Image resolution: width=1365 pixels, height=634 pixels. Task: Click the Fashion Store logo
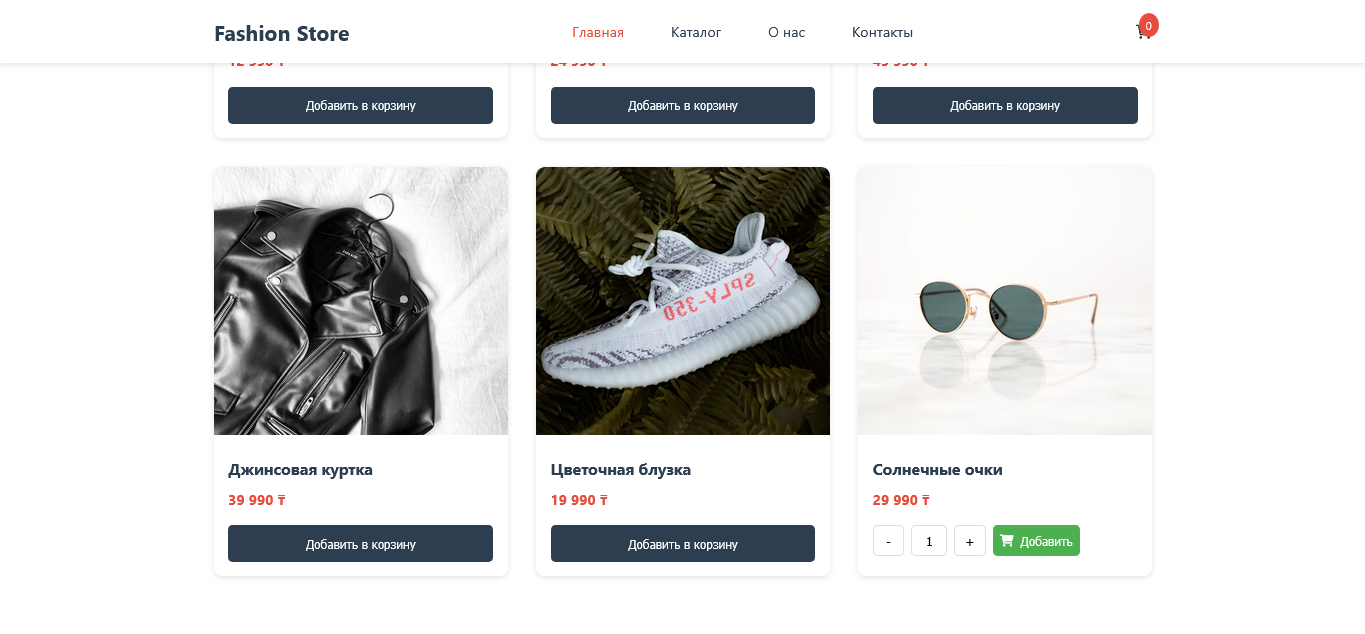[282, 34]
